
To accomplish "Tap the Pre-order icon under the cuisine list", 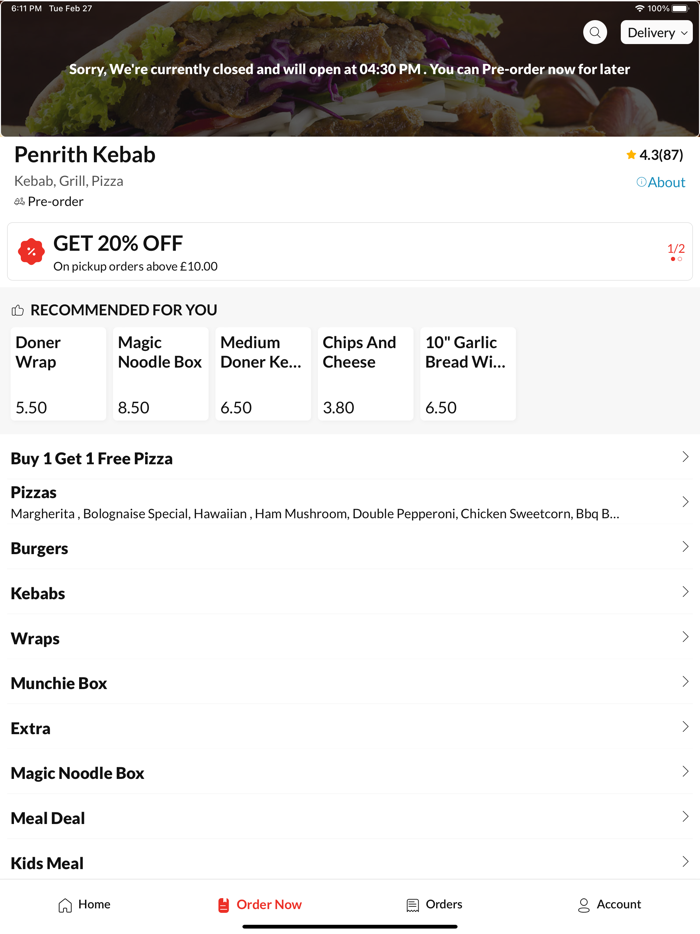I will pos(18,201).
